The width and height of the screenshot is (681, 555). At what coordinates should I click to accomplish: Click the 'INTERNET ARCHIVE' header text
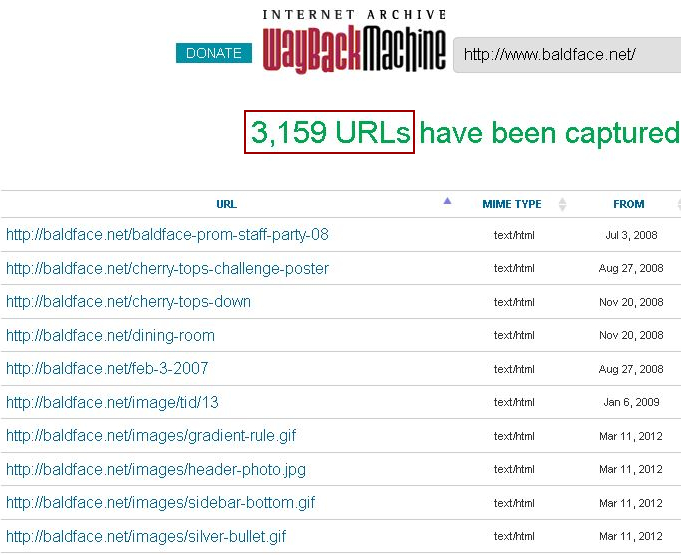pyautogui.click(x=354, y=15)
